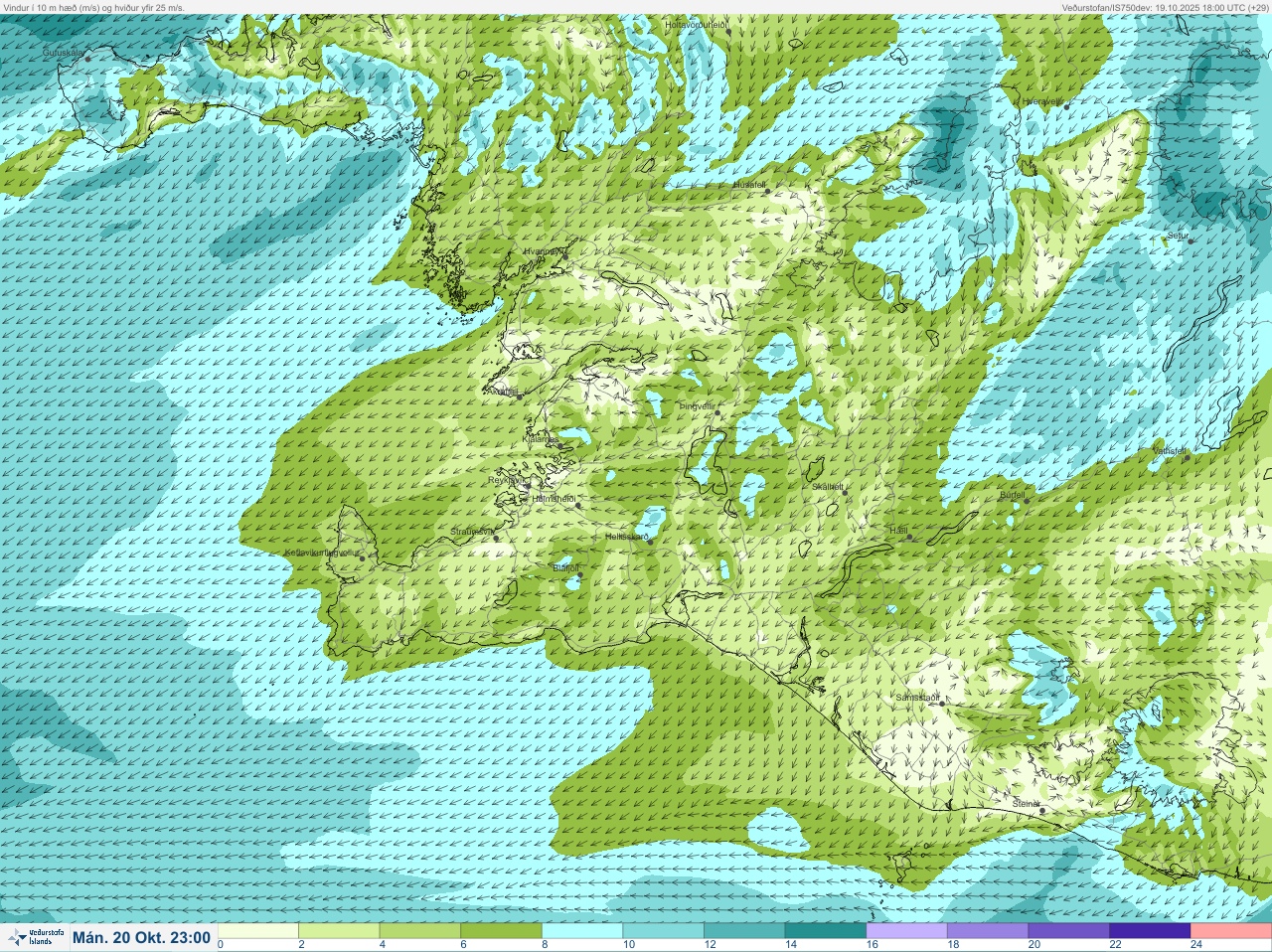This screenshot has width=1272, height=952.
Task: Click the Hvanneyri station label
Action: 545,252
